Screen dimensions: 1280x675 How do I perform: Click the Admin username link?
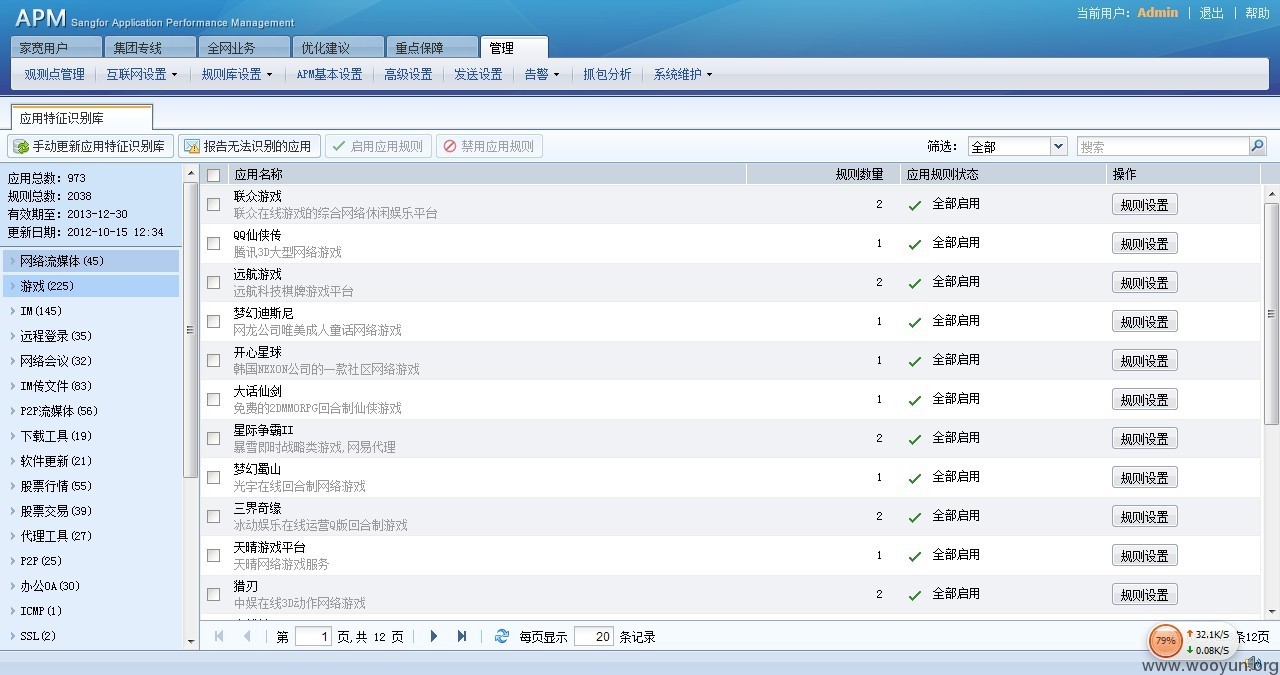click(1158, 13)
